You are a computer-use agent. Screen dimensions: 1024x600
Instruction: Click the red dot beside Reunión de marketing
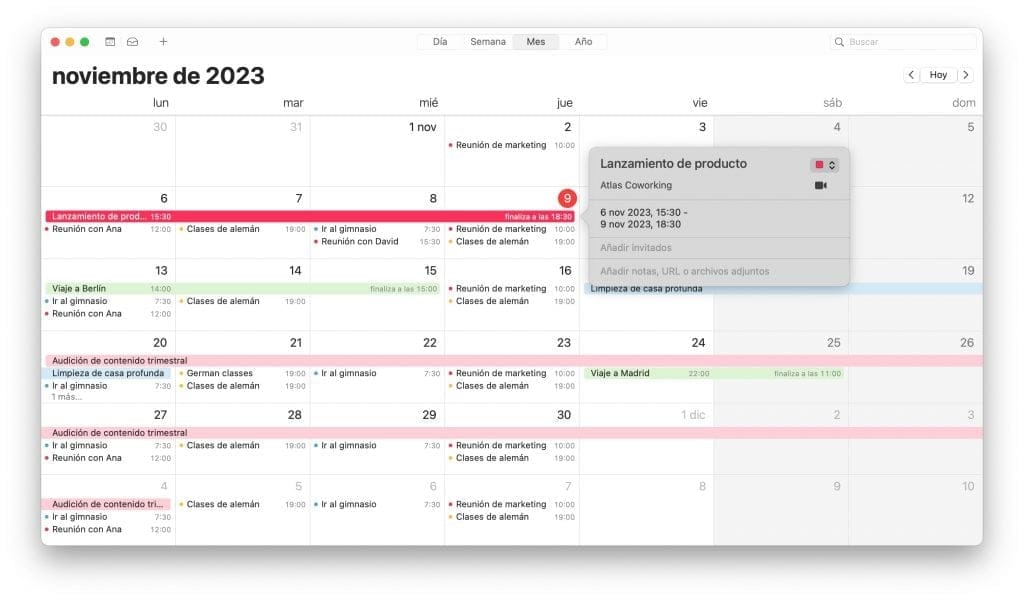pyautogui.click(x=453, y=144)
